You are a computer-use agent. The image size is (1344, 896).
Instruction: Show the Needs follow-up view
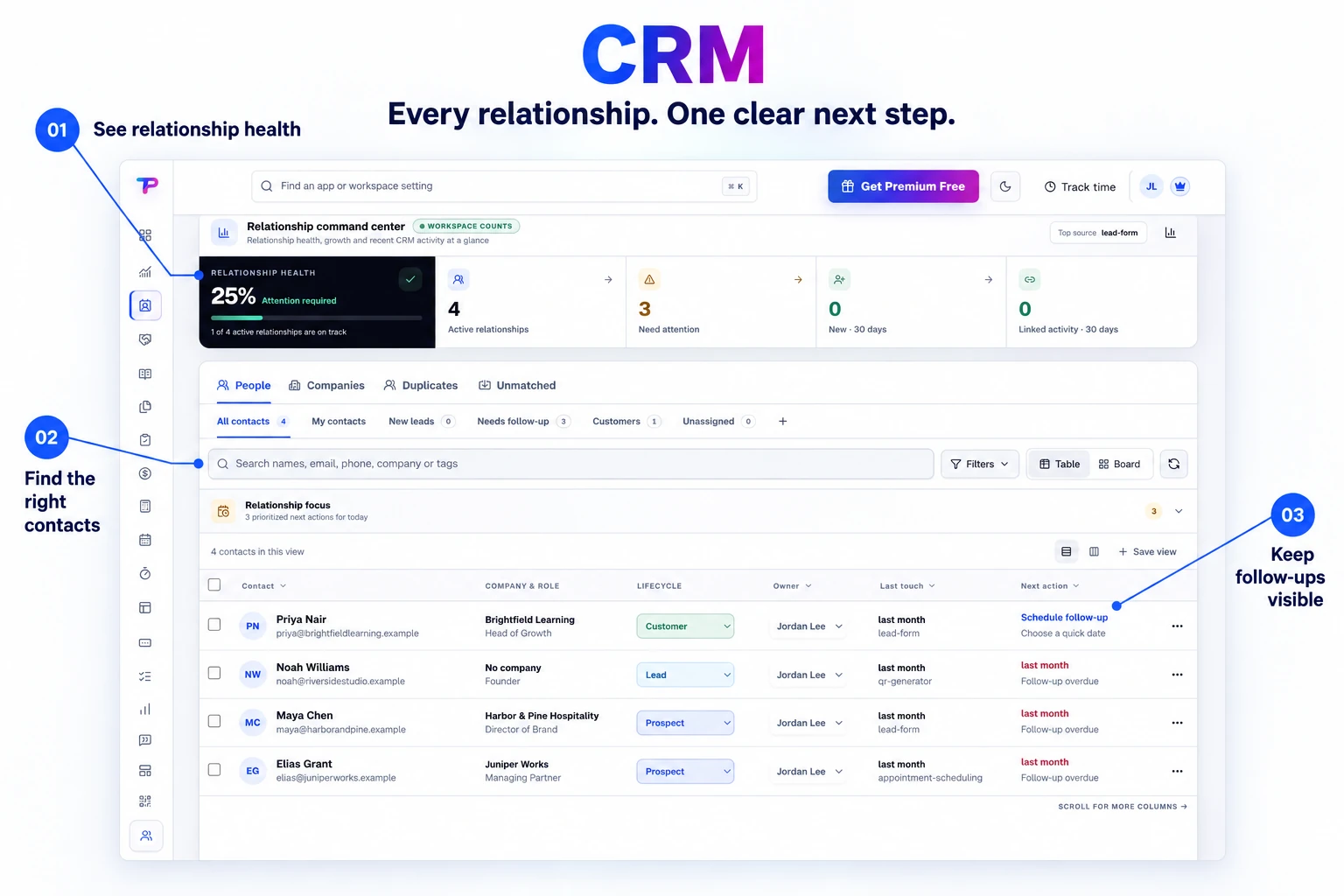[x=524, y=422]
